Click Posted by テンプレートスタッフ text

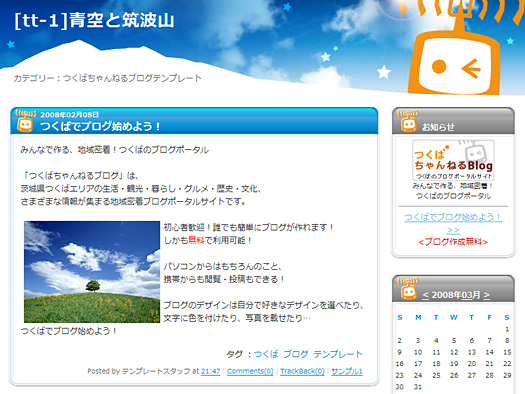[x=139, y=371]
